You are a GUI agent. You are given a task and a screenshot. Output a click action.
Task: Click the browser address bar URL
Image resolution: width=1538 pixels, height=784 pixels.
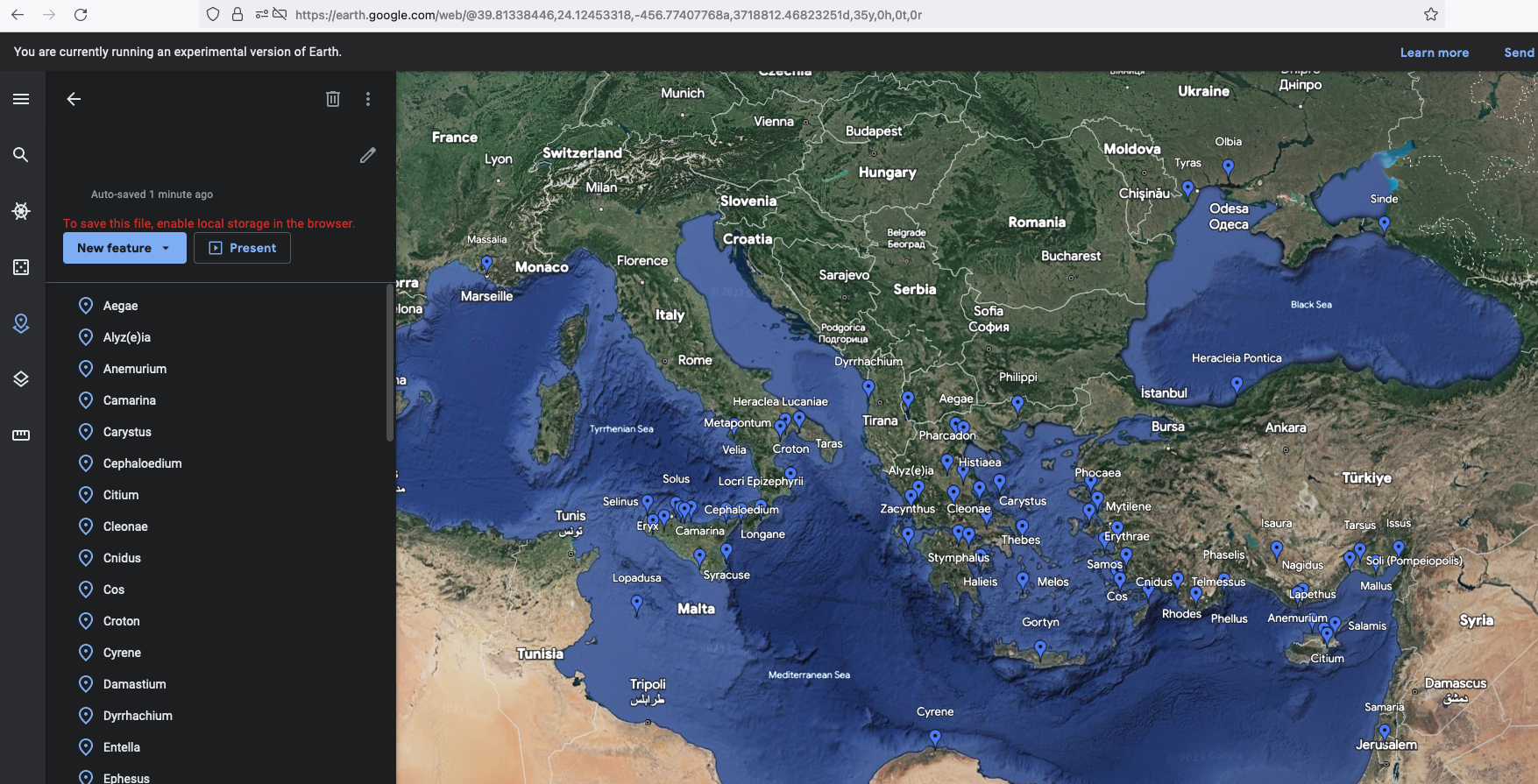tap(608, 15)
